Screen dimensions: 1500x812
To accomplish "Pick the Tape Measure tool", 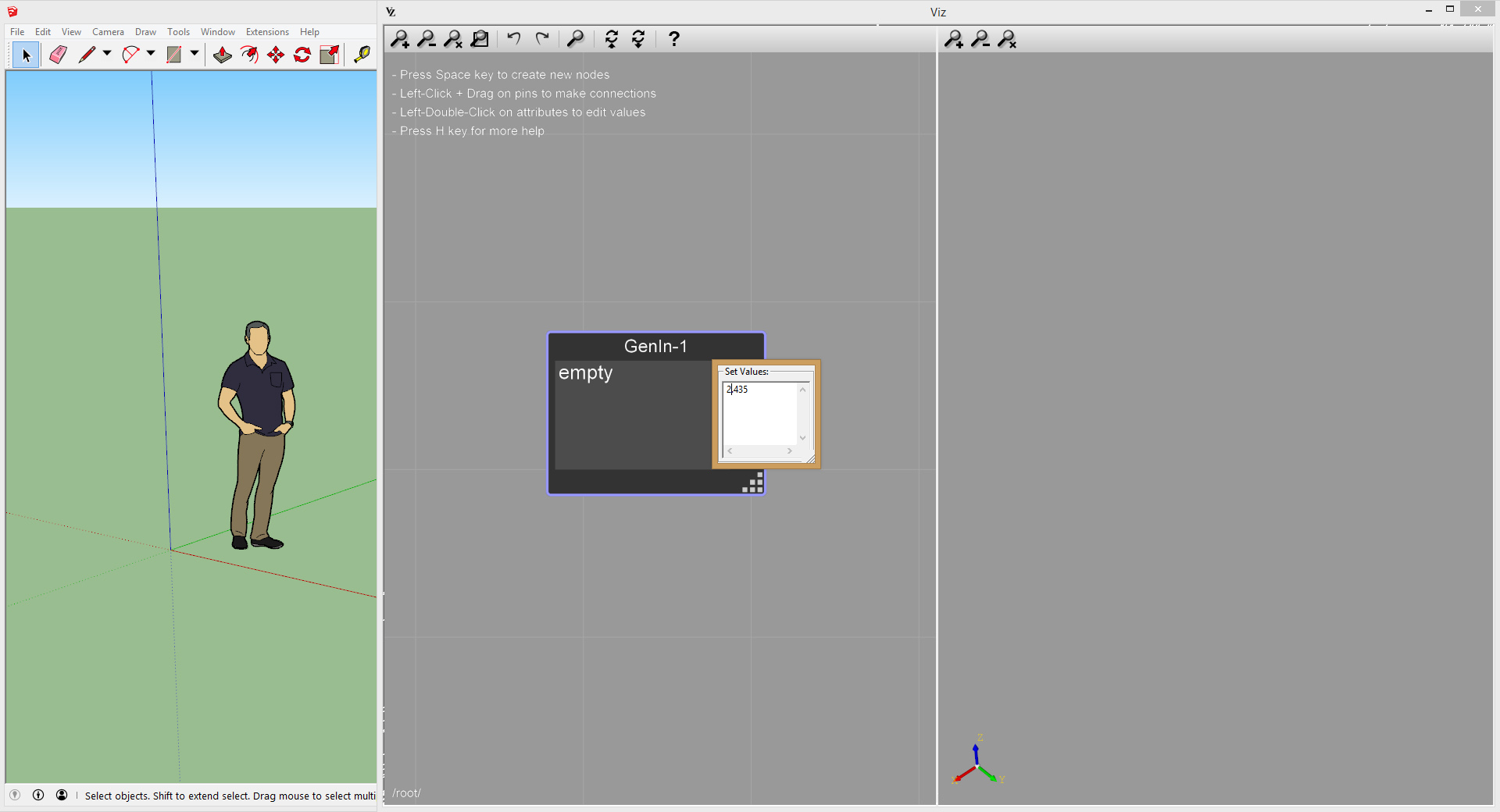I will pos(362,55).
